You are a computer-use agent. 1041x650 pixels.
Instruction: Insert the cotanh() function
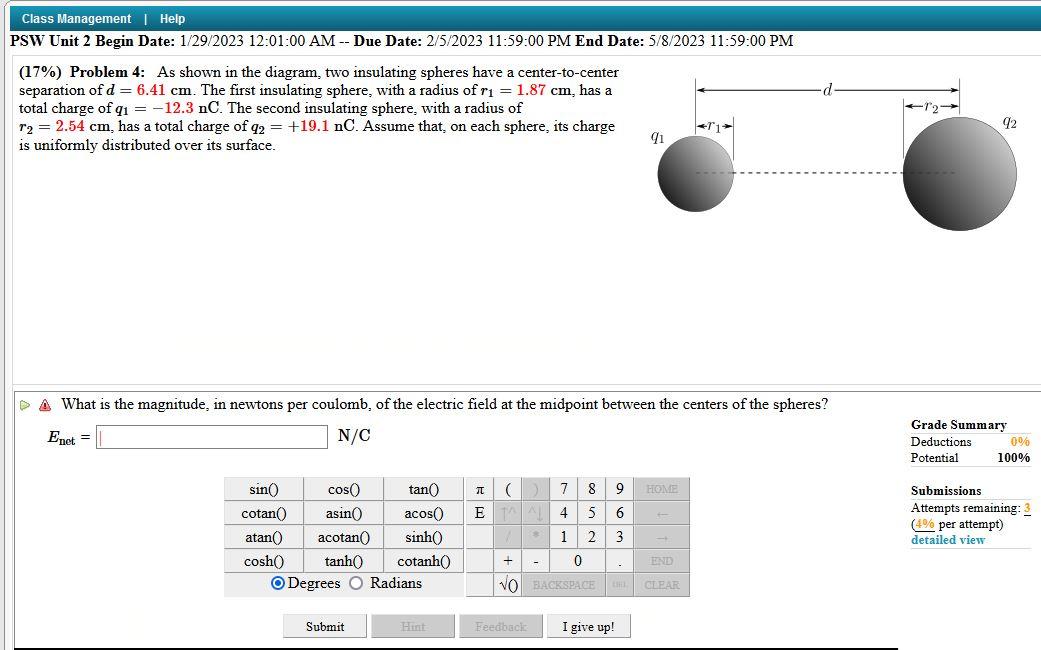424,561
